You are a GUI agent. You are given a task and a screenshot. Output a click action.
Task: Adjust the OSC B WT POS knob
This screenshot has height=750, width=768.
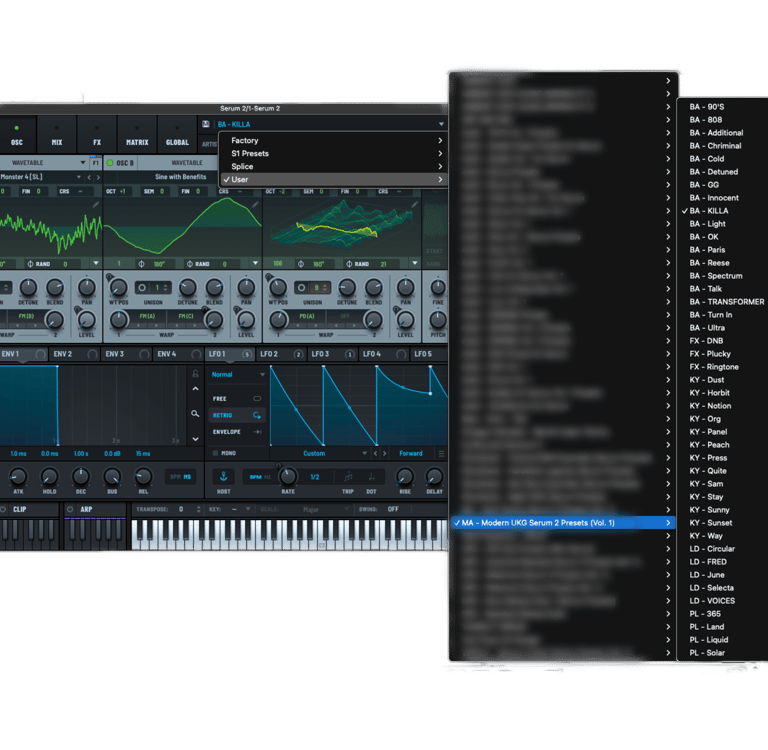point(118,288)
